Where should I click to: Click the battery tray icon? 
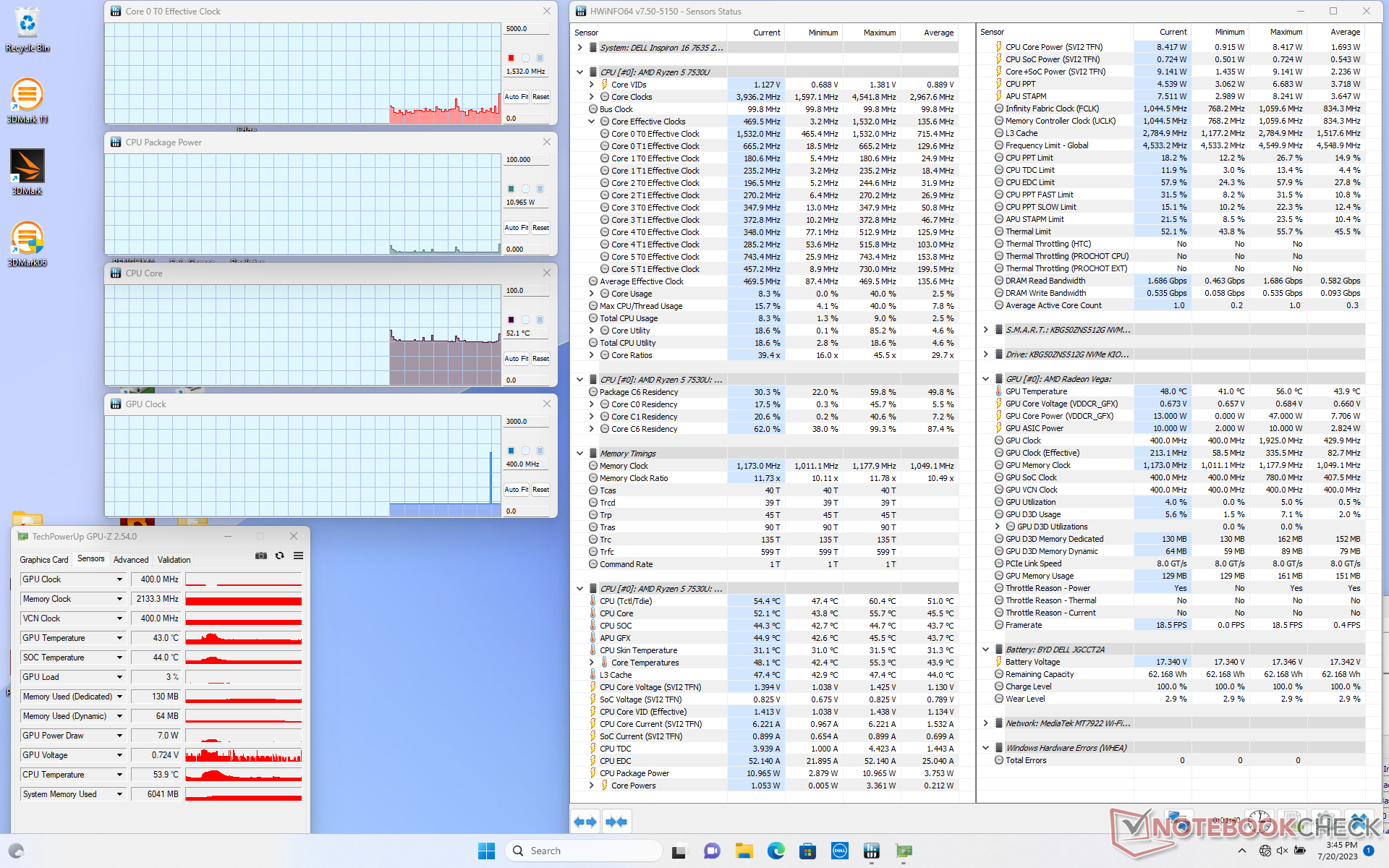pyautogui.click(x=1300, y=851)
